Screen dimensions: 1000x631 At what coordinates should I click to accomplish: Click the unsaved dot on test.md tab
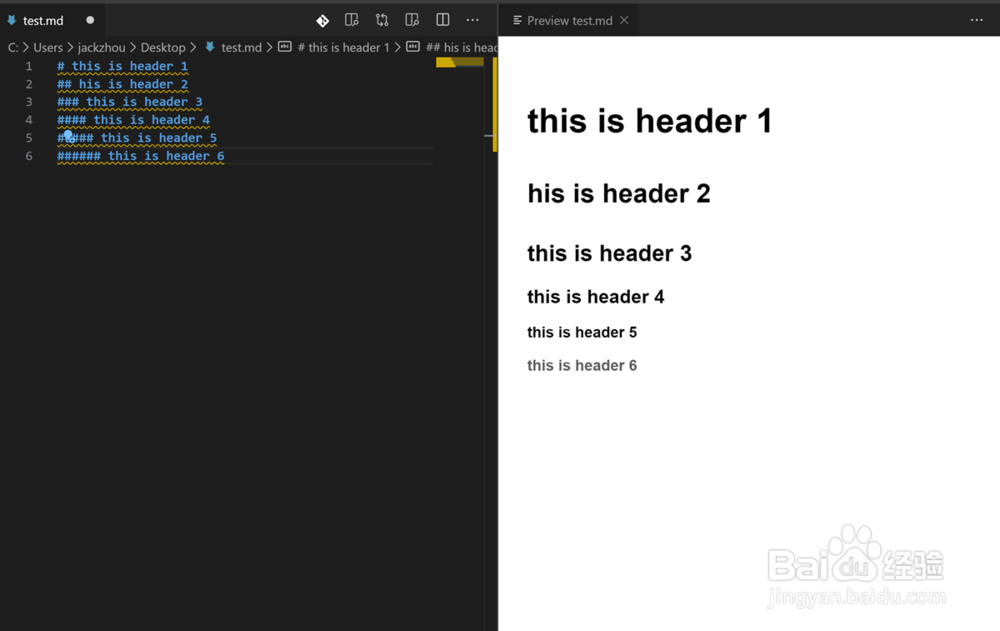[x=90, y=20]
